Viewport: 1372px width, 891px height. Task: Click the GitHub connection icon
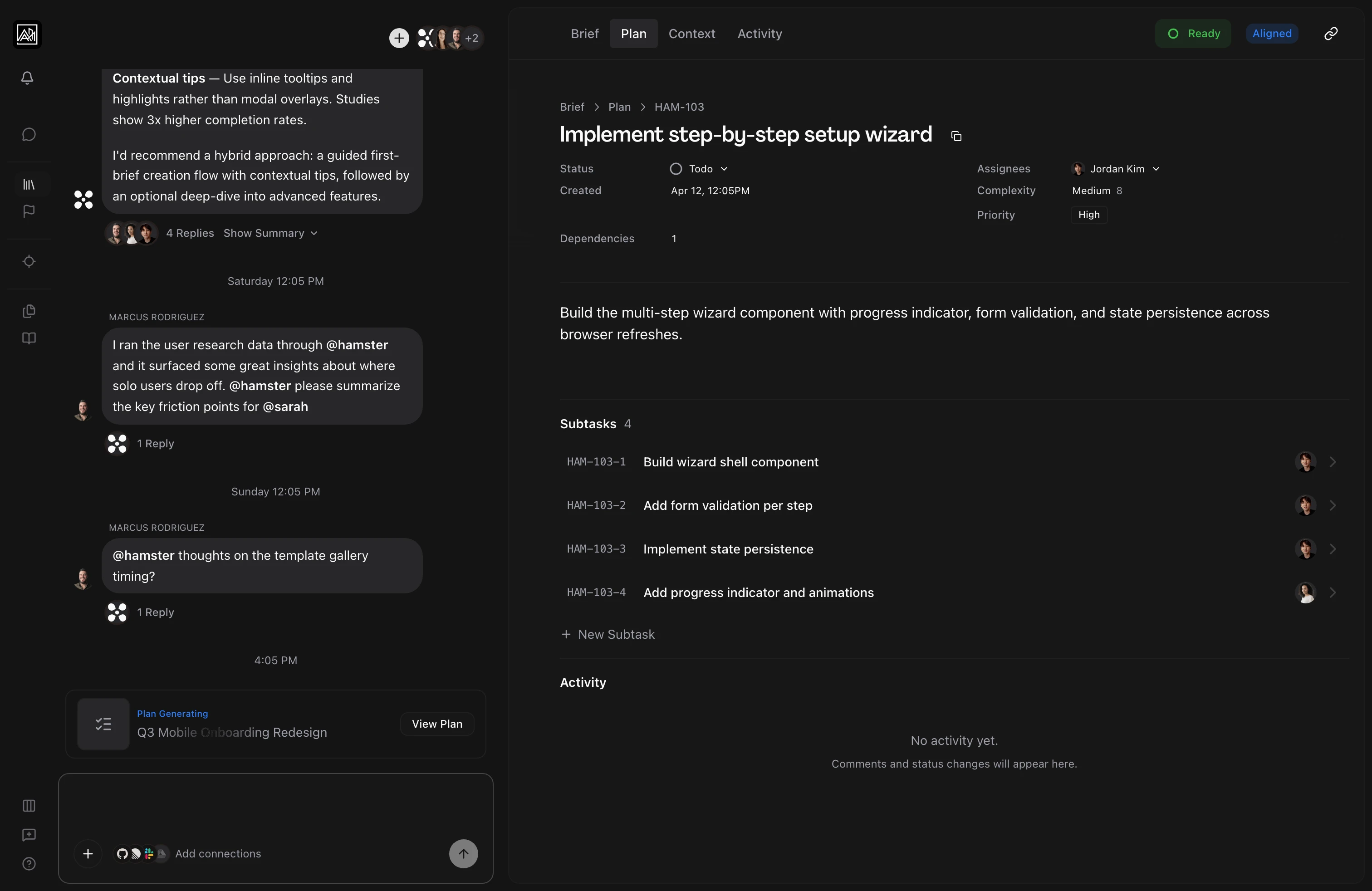pyautogui.click(x=122, y=854)
